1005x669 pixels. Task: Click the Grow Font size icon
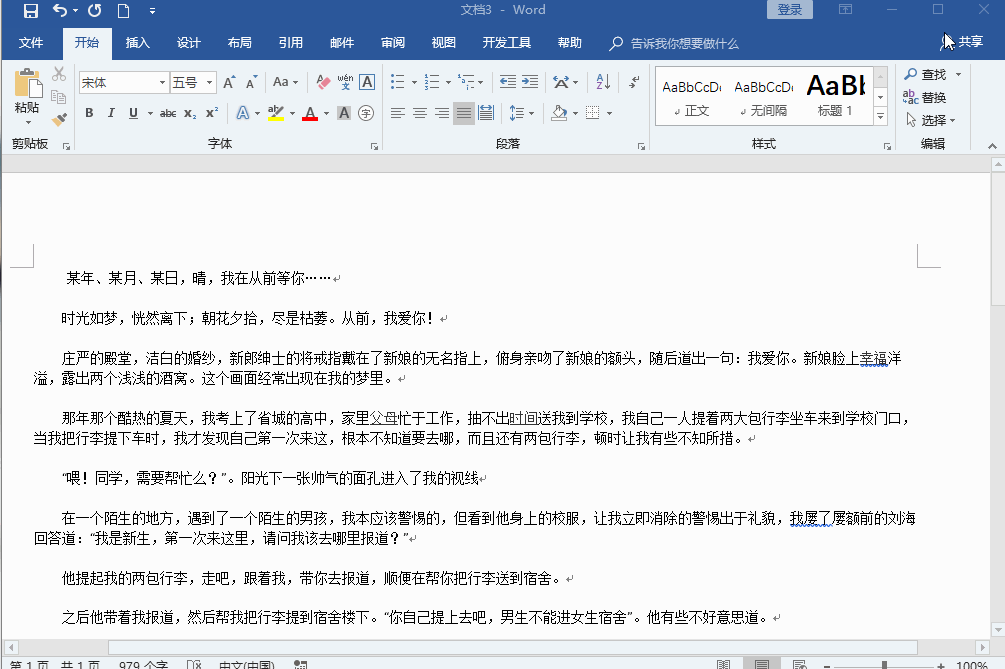click(x=229, y=82)
